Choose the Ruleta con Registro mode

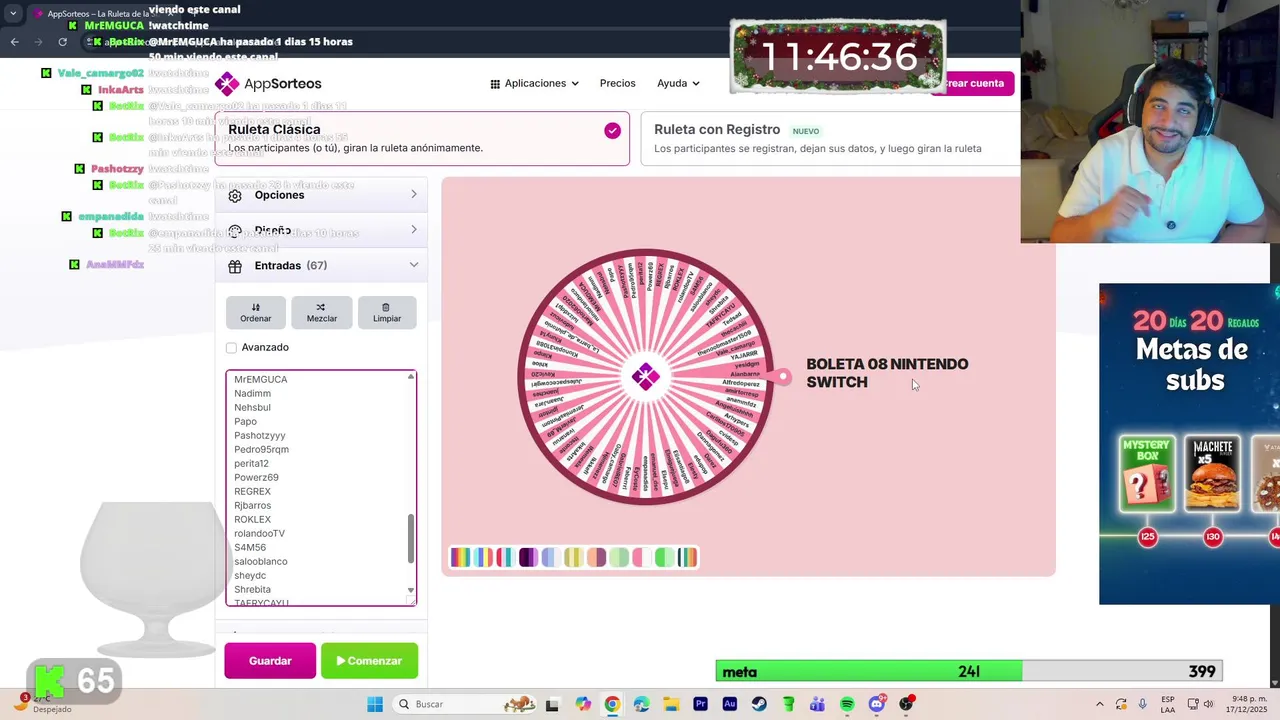pyautogui.click(x=830, y=139)
